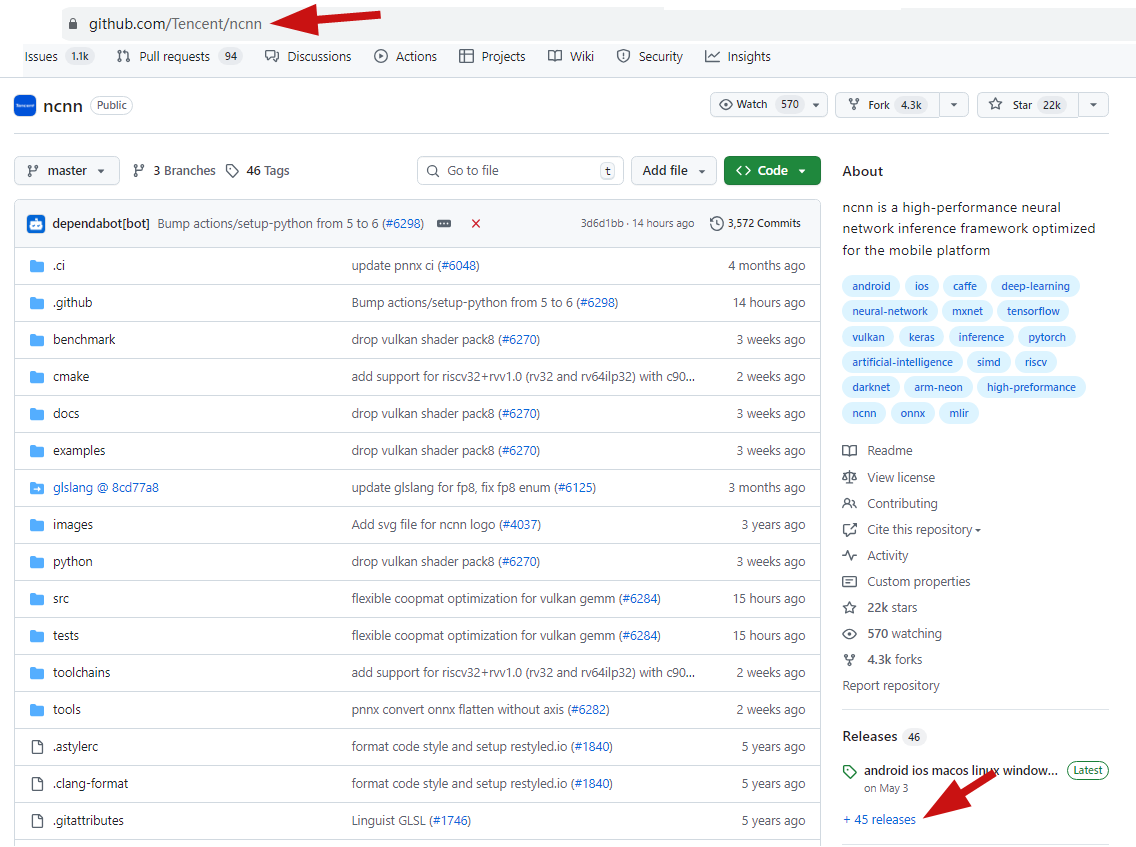
Task: Open glslang @ 8cd77a8 submodule
Action: 106,488
